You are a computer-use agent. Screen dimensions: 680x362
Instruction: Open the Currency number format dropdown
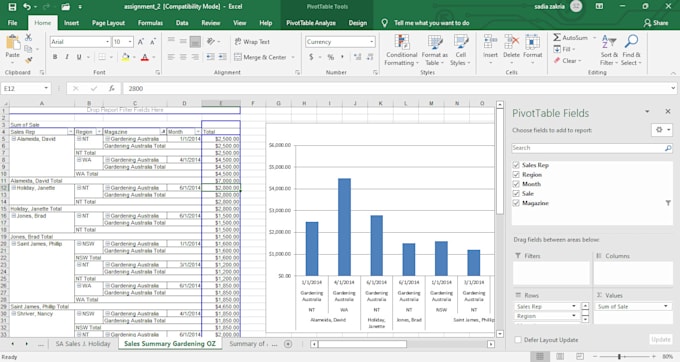[372, 42]
